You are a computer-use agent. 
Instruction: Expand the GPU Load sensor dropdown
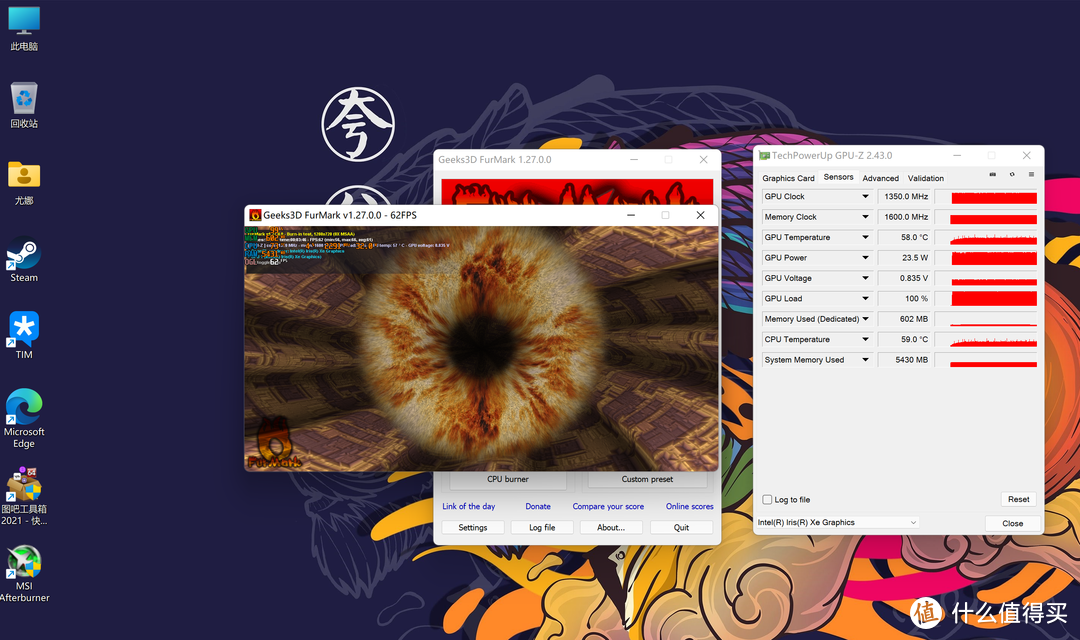(x=865, y=298)
